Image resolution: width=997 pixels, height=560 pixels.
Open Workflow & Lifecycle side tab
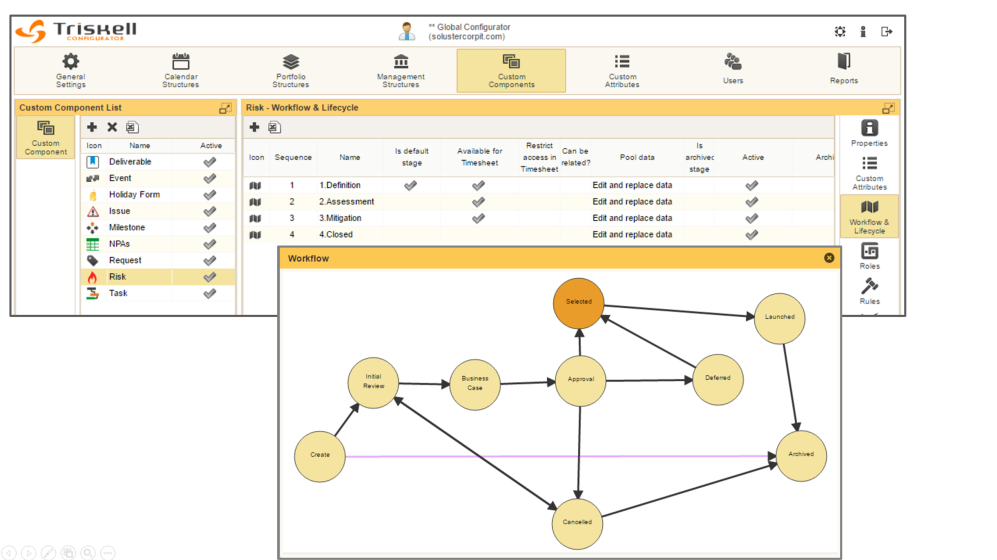(869, 217)
